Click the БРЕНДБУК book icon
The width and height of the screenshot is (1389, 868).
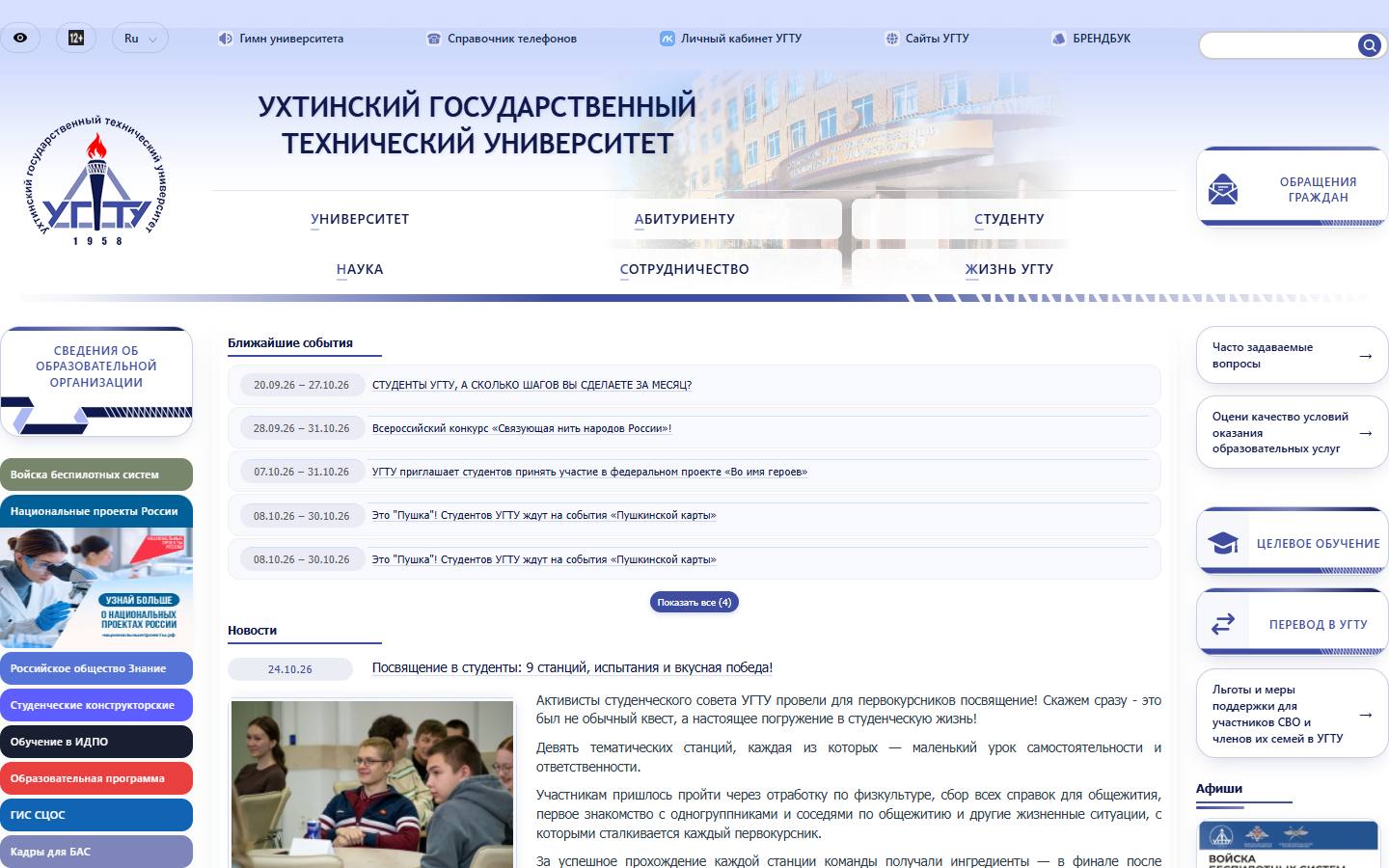pos(1058,39)
